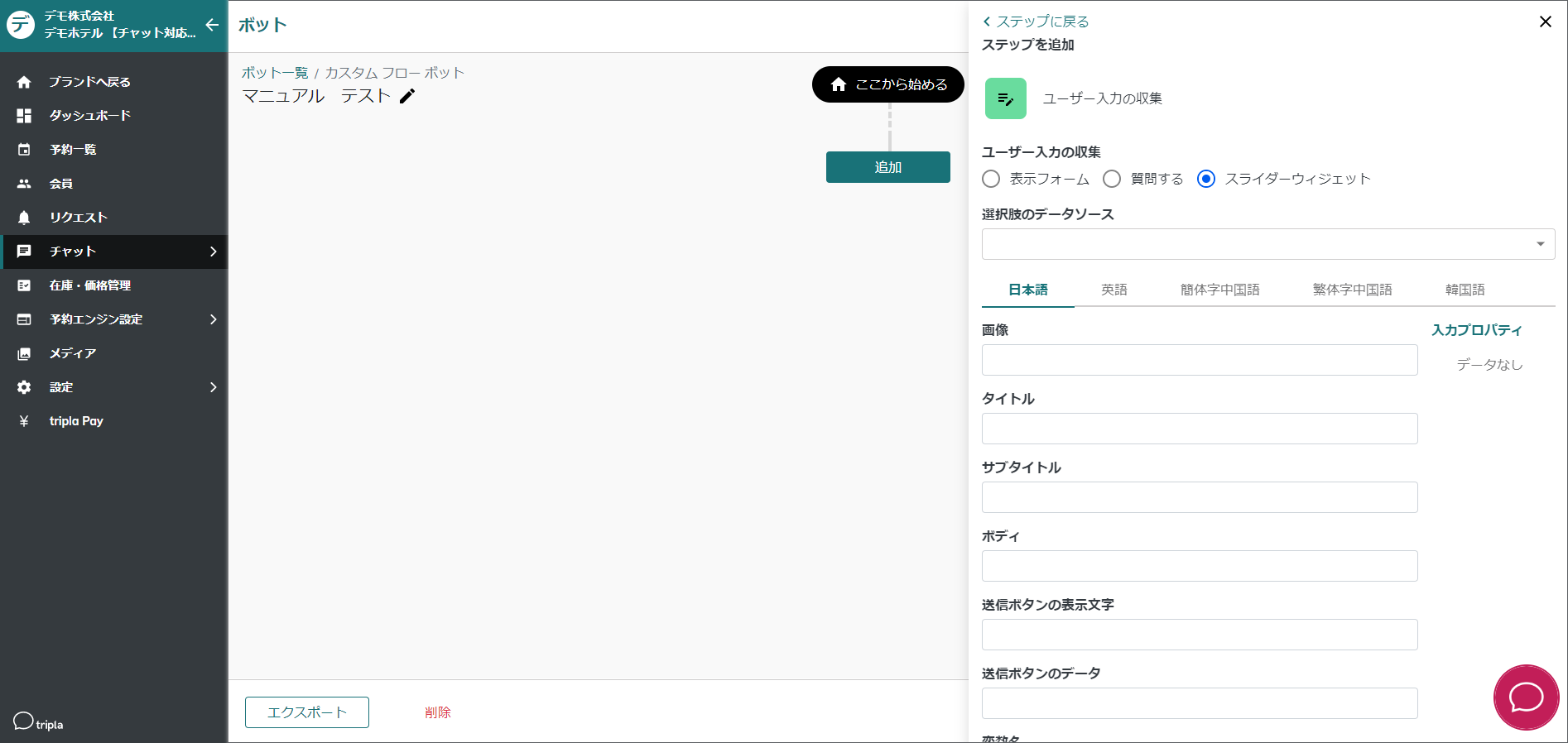Open the red chat bubble widget

click(1526, 697)
